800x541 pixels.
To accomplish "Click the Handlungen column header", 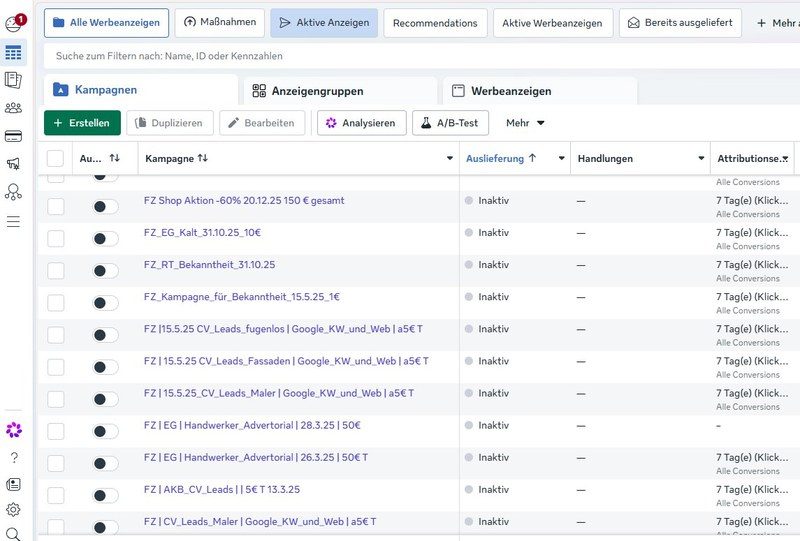I will coord(605,159).
